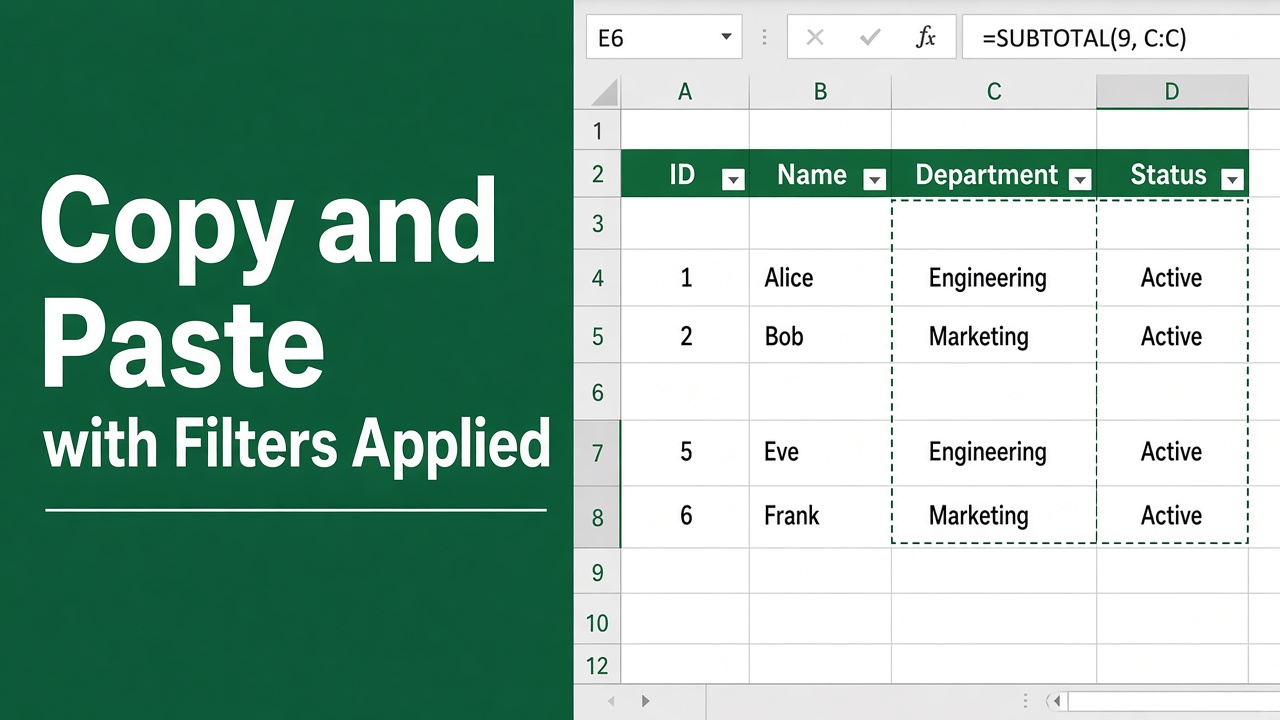Open the Name column filter dropdown

click(875, 180)
